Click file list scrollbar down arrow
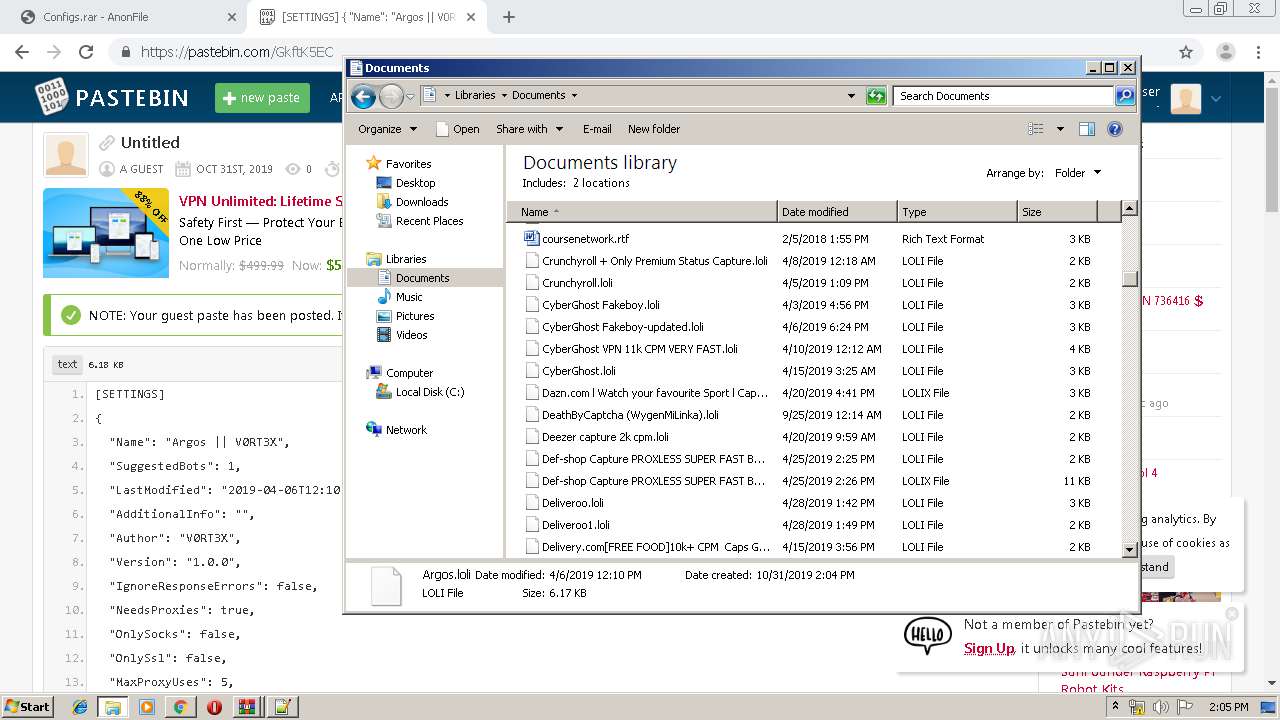Viewport: 1280px width, 720px height. [x=1129, y=549]
